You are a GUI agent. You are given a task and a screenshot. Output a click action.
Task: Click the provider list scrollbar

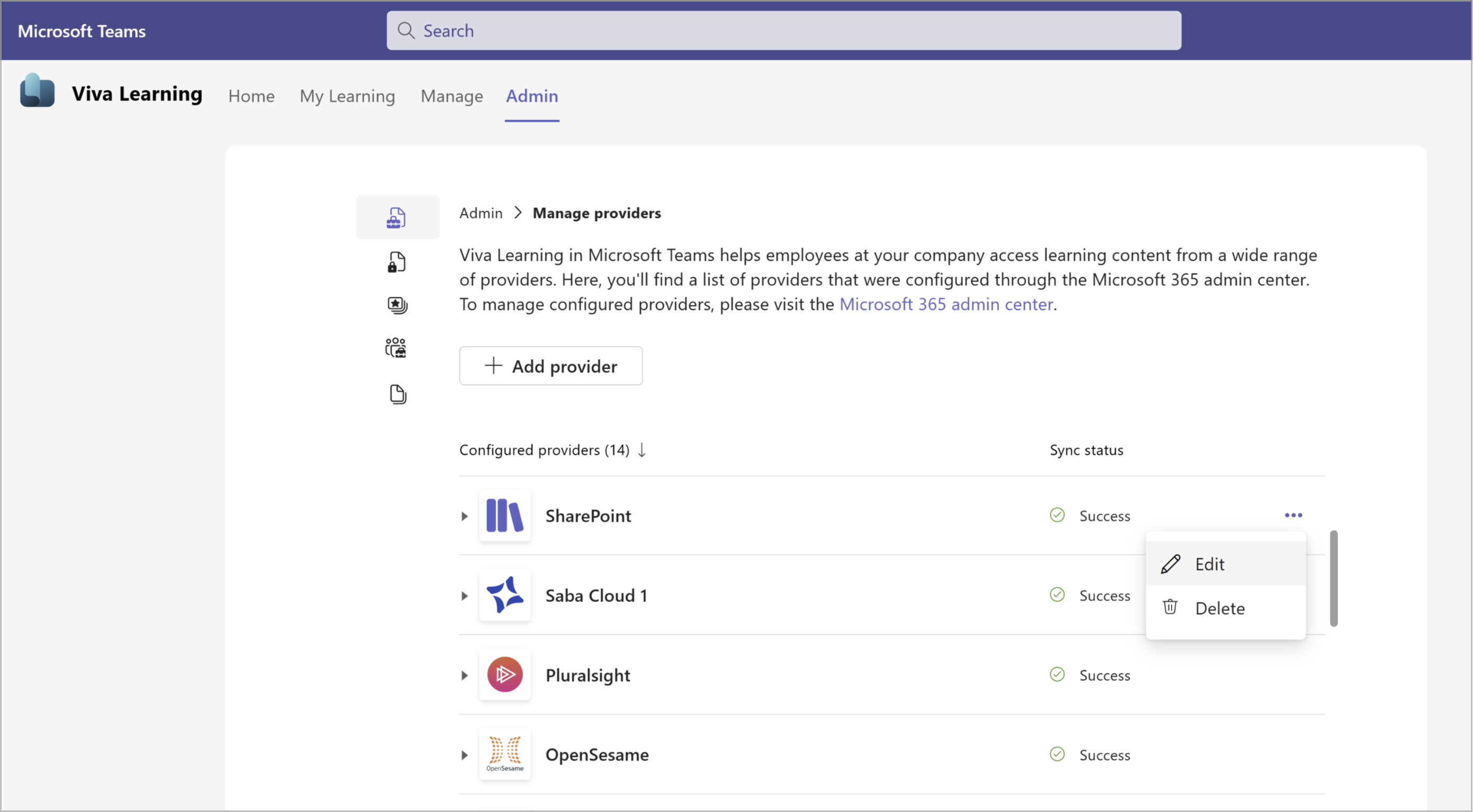(1334, 579)
